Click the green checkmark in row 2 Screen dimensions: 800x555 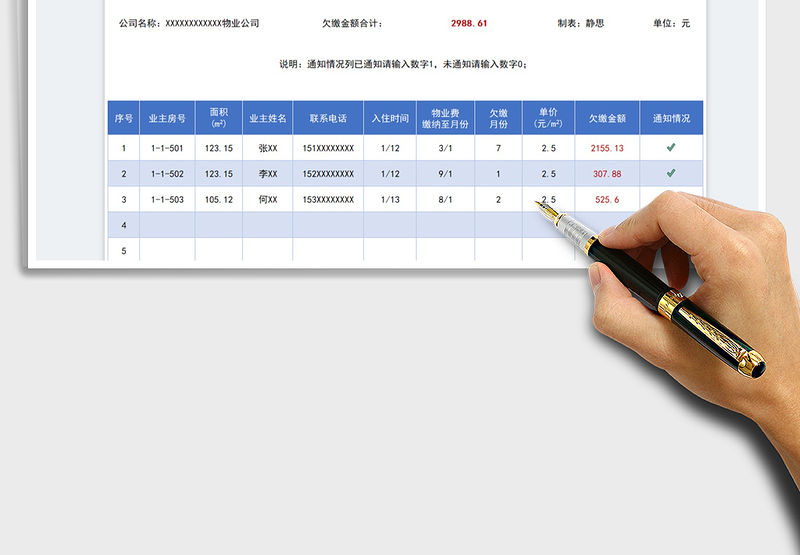click(x=671, y=173)
